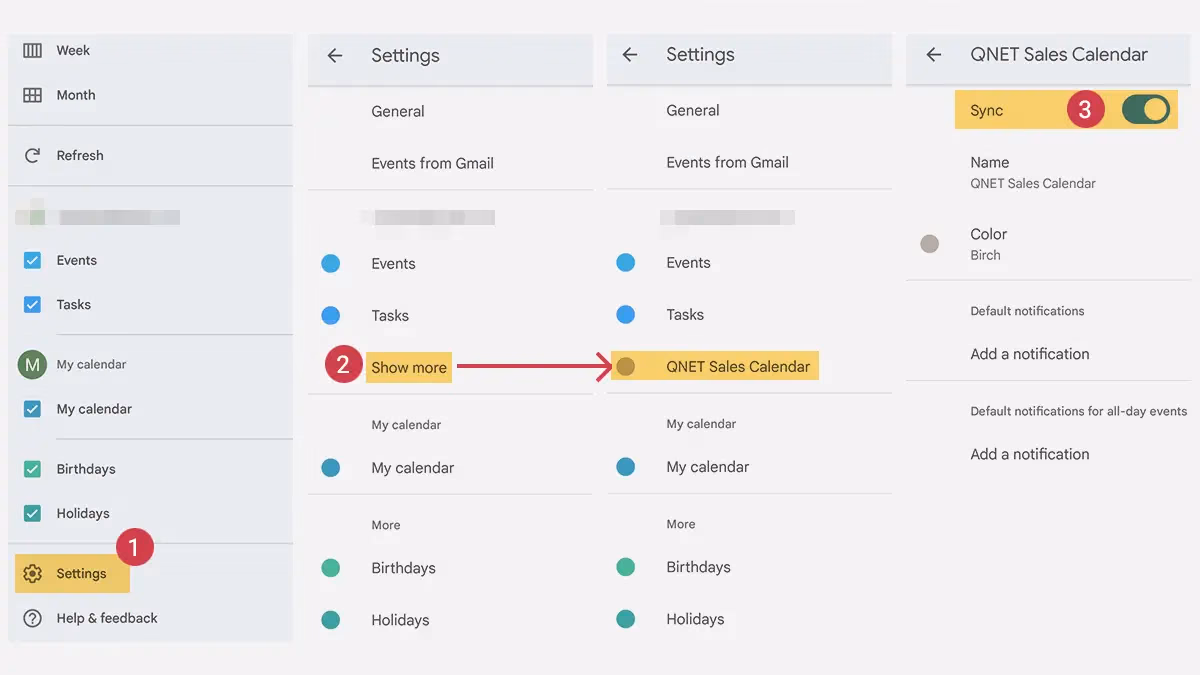Go back from second panel Settings
Screen dimensions: 1200x675
[x=335, y=56]
